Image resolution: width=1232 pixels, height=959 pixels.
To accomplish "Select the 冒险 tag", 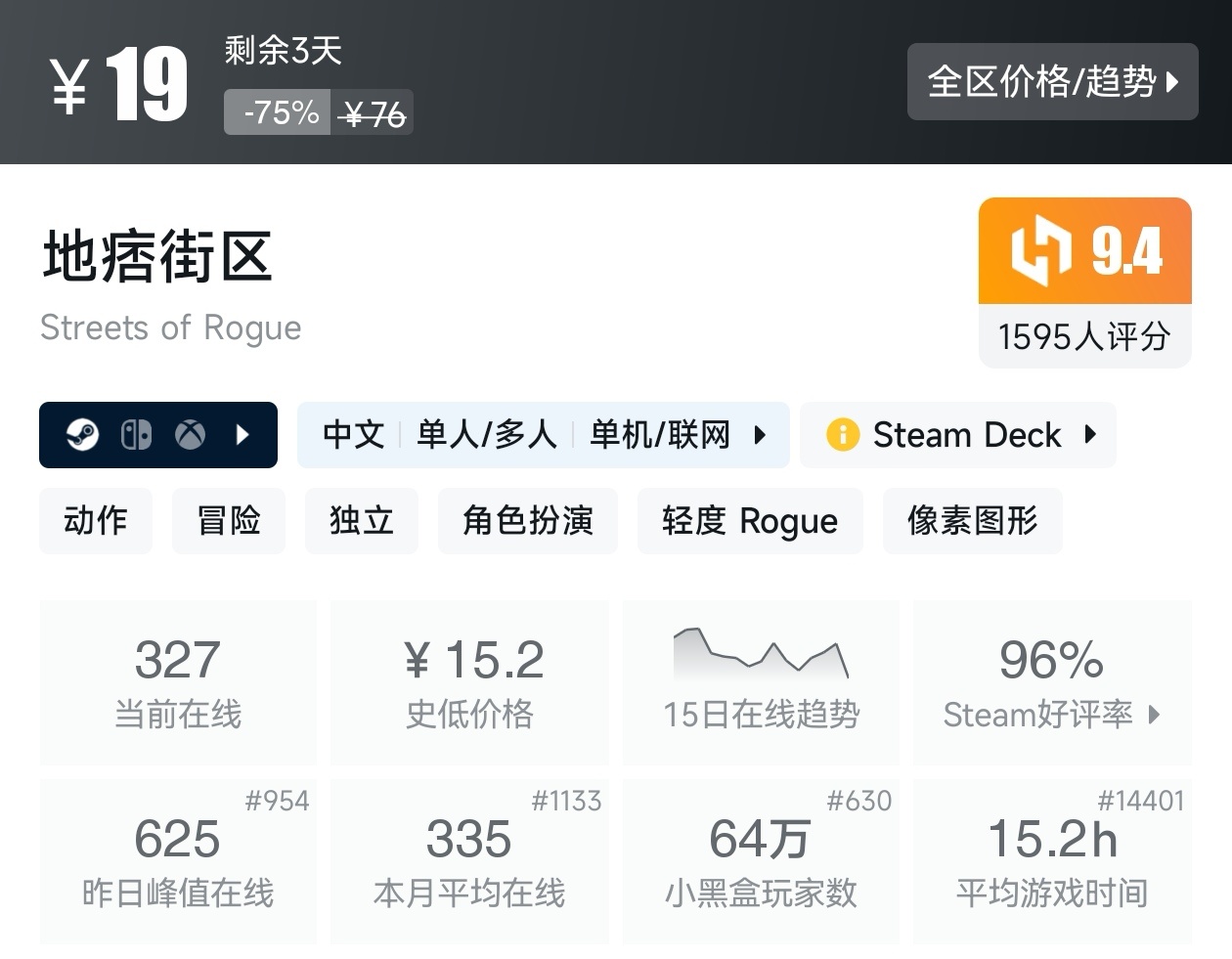I will (x=229, y=521).
